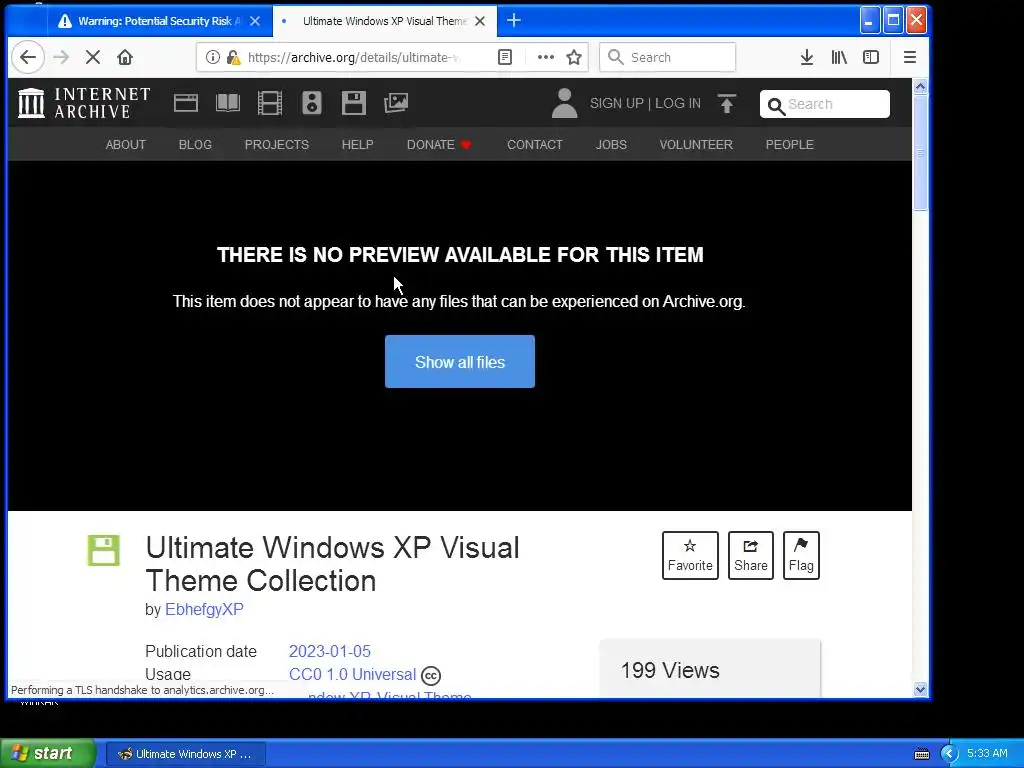Open the Audio speaker icon
The image size is (1024, 768).
tap(312, 103)
